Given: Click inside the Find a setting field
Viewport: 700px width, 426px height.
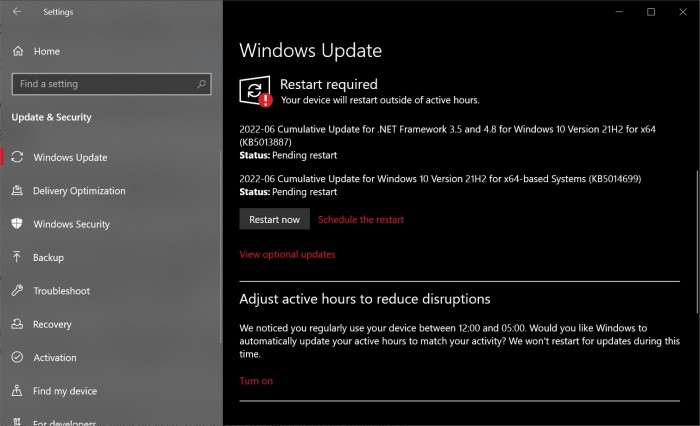Looking at the screenshot, I should point(100,84).
